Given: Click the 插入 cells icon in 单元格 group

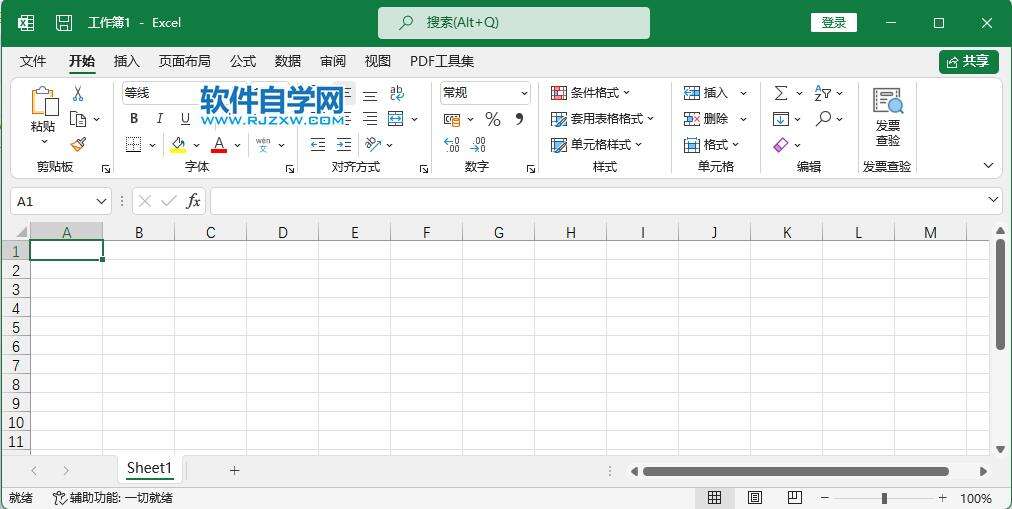Looking at the screenshot, I should click(x=692, y=94).
